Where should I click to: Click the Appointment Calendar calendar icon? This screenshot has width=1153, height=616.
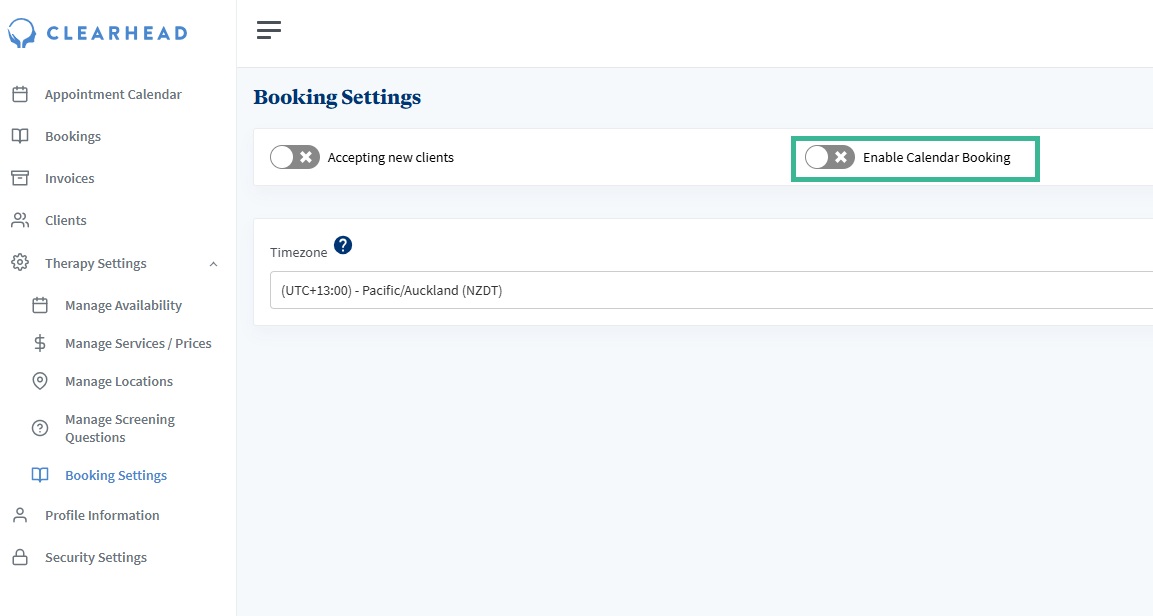point(20,94)
